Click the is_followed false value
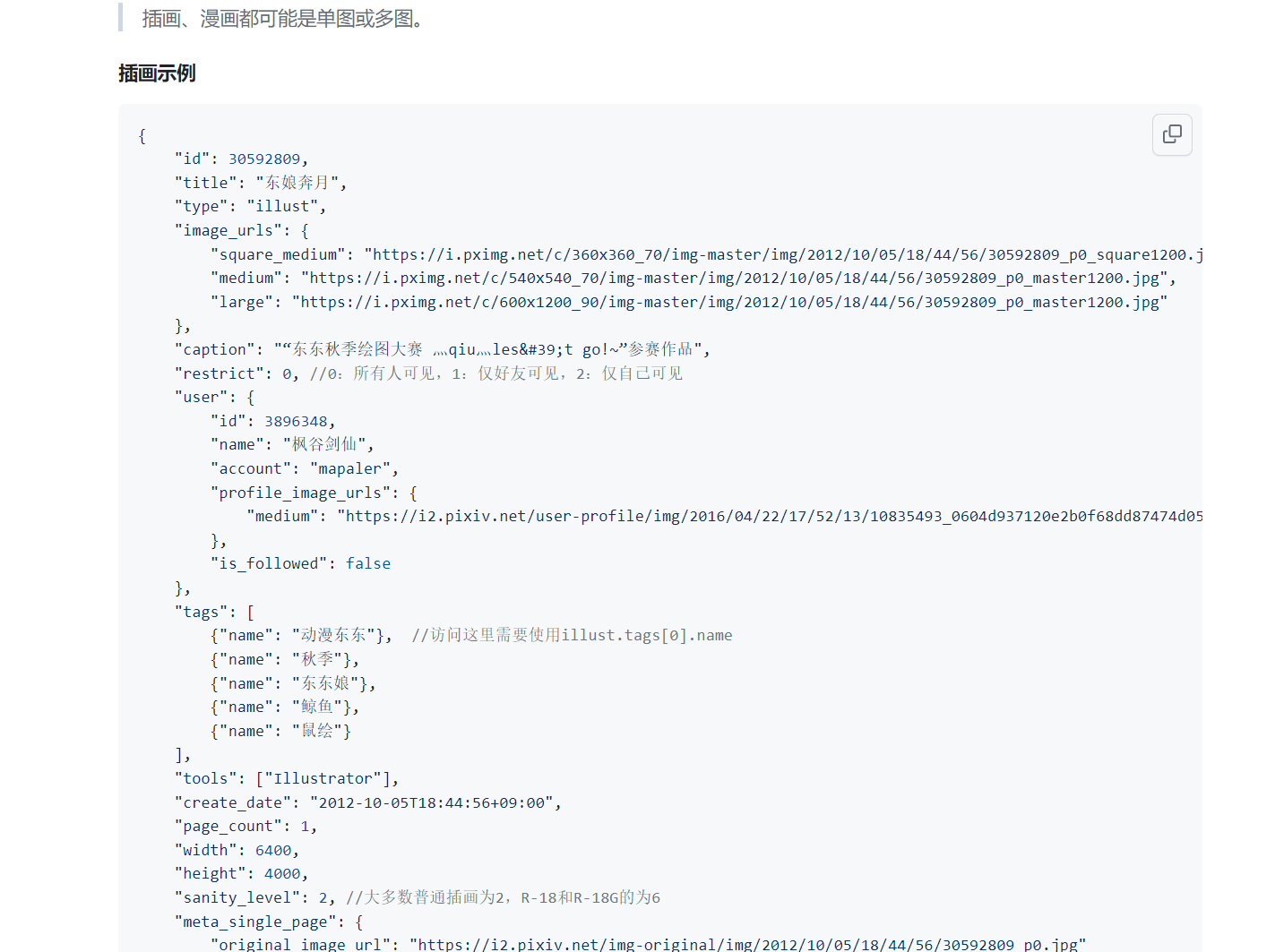 (368, 562)
